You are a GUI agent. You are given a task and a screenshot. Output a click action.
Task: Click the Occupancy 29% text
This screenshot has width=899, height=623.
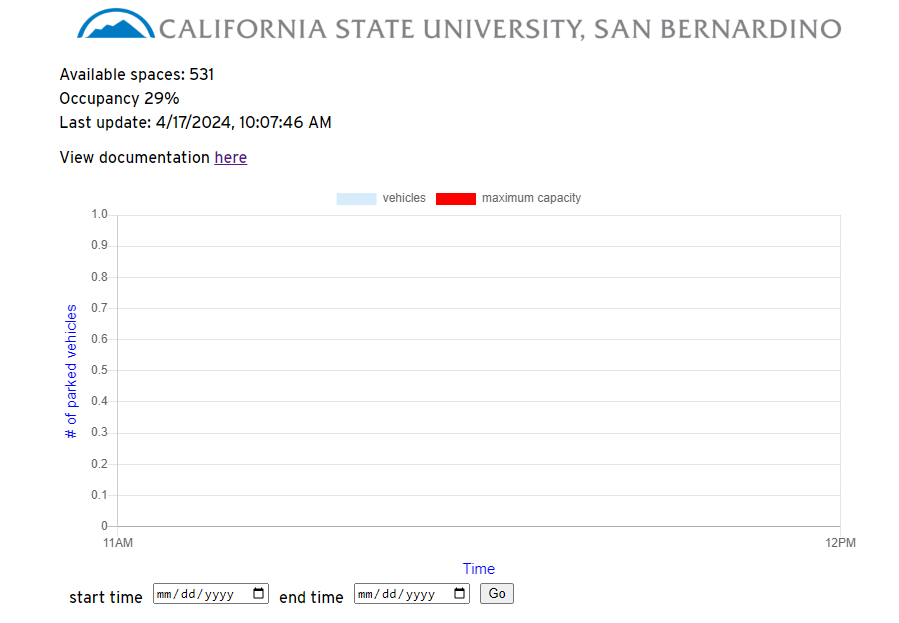(x=119, y=99)
